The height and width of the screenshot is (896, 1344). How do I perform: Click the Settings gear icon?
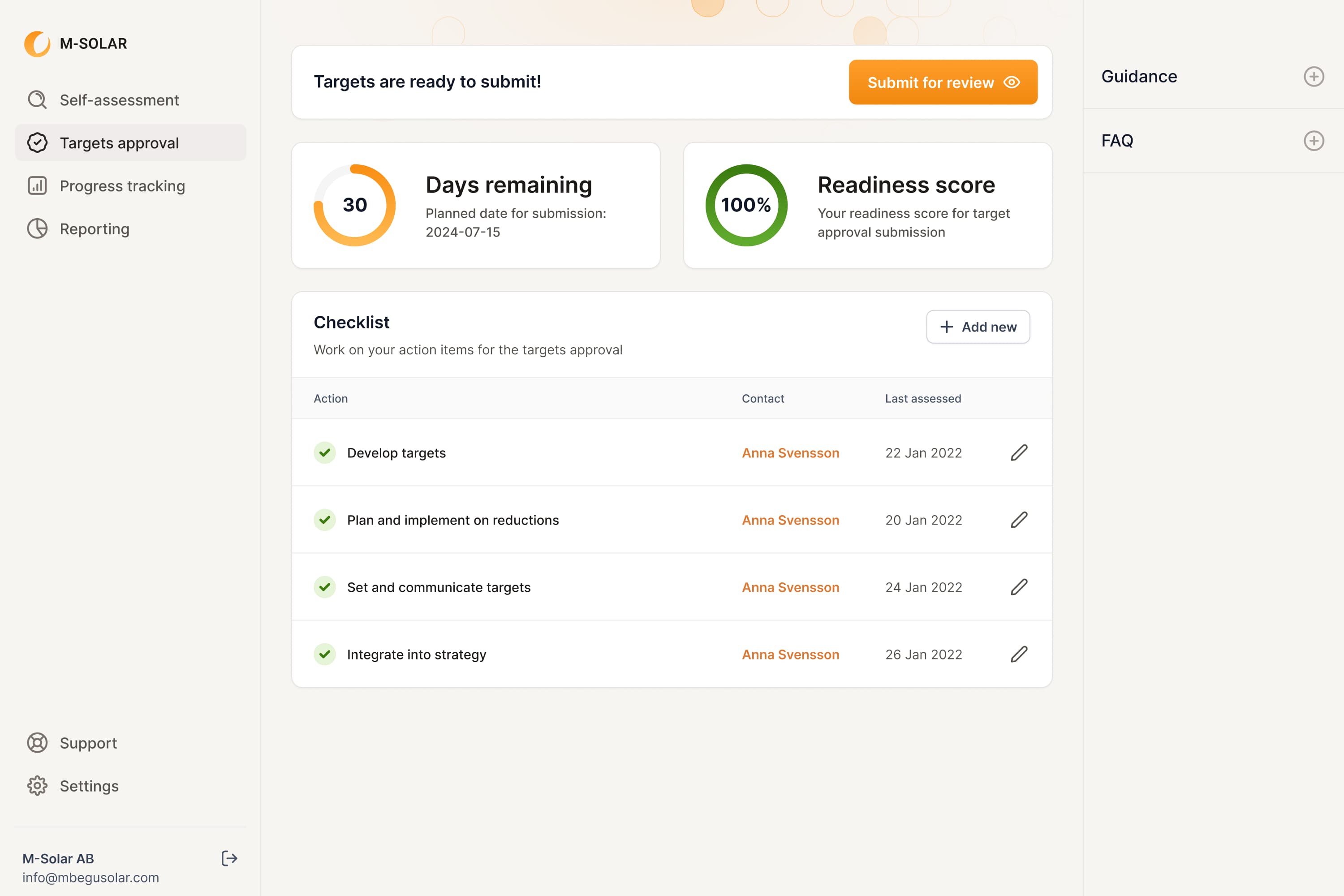tap(37, 786)
